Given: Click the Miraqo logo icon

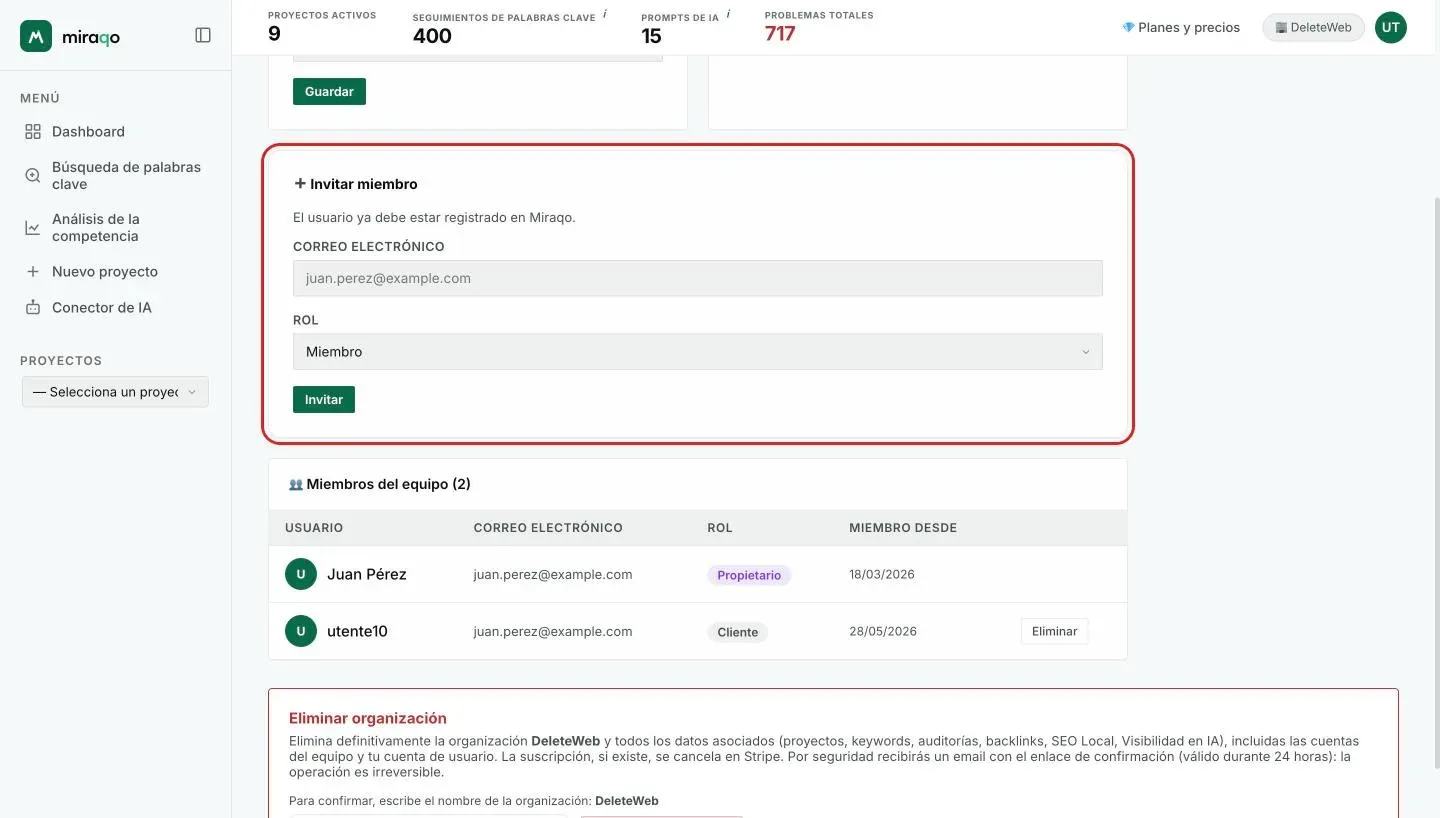Looking at the screenshot, I should point(36,36).
